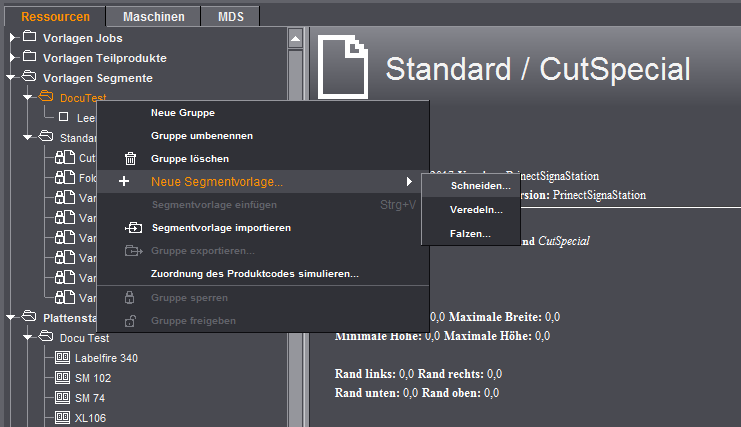Click the SM 102 plate icon
Viewport: 741px width, 427px height.
[63, 378]
